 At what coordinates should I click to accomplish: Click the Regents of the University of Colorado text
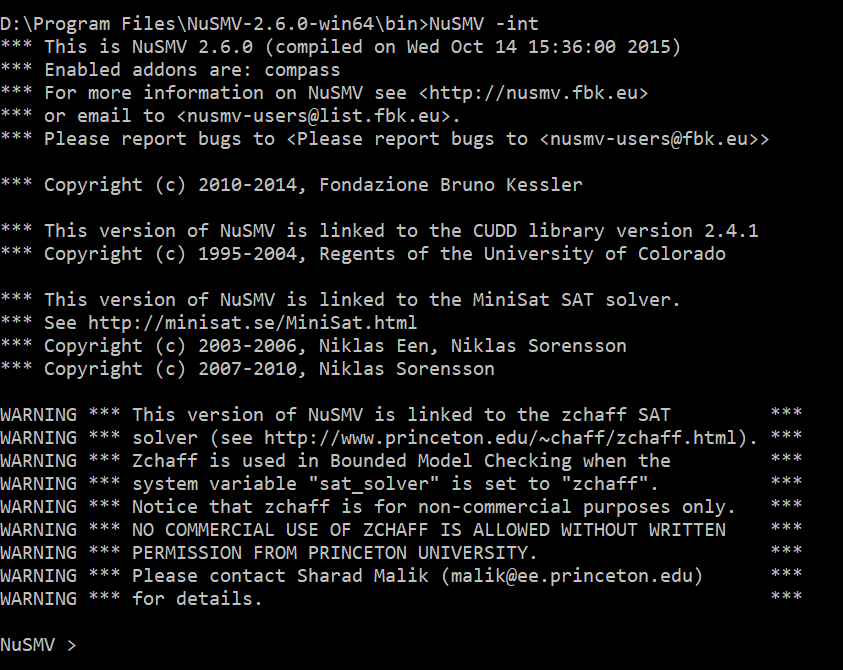(x=523, y=254)
